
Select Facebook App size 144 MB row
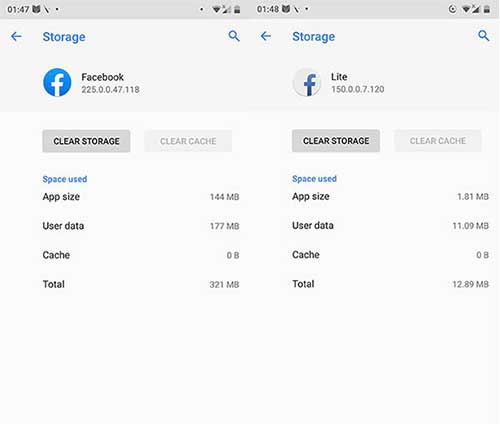141,197
